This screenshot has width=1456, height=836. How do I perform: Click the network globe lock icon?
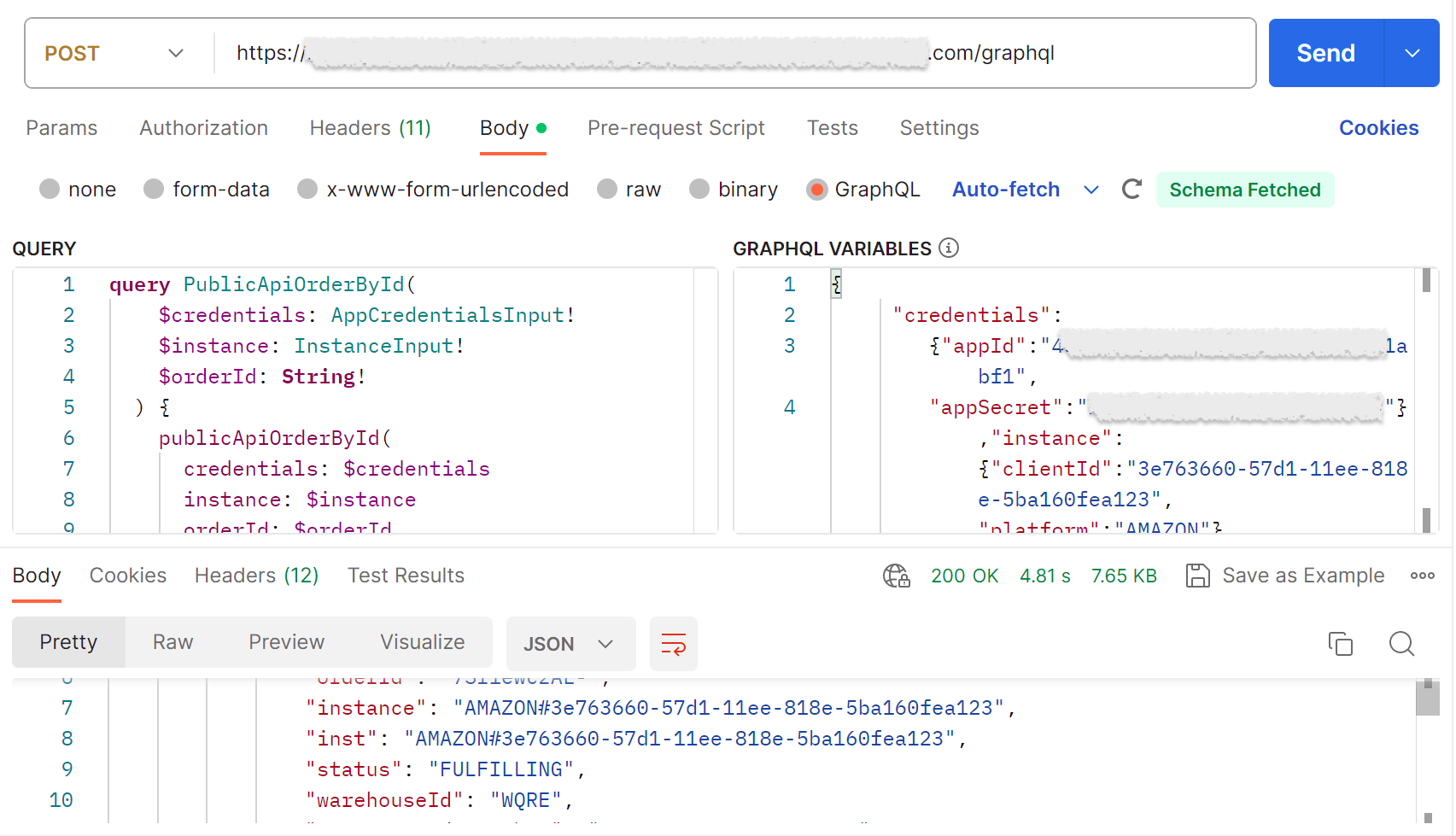[896, 576]
